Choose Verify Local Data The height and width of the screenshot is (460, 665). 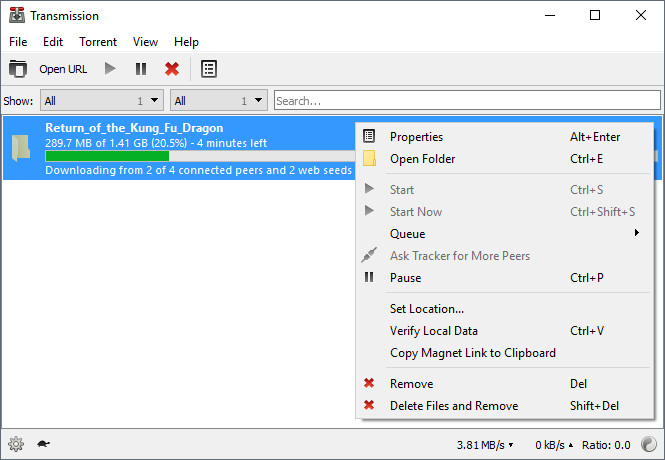(x=433, y=331)
